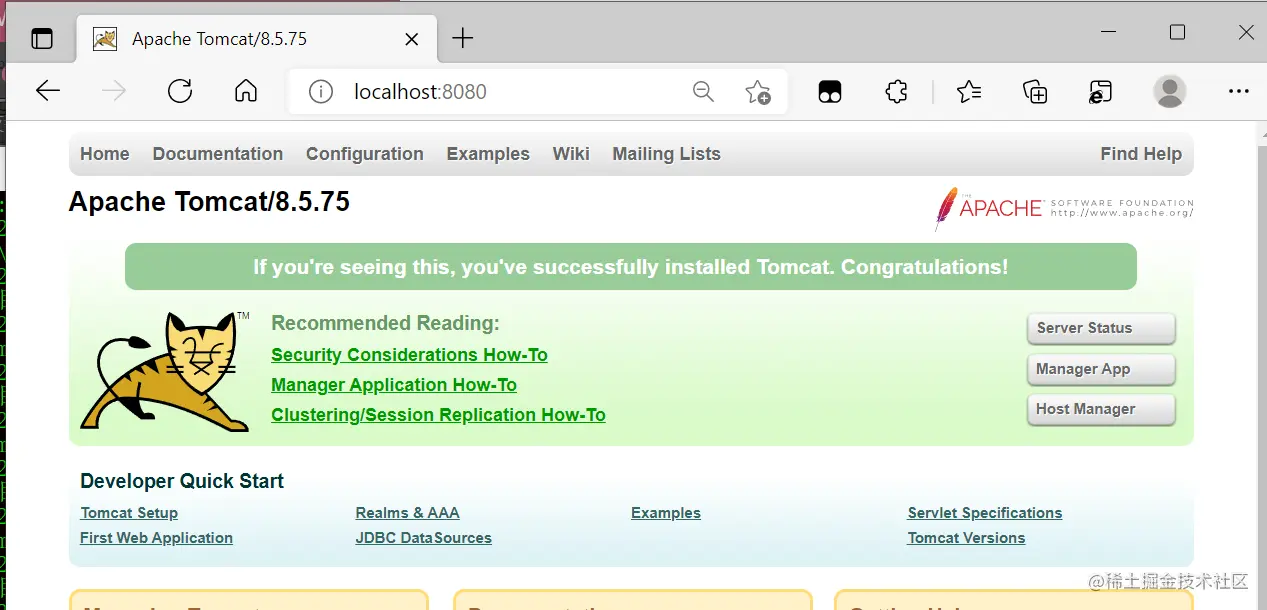Open the JDBC DataSources link
Screen dimensions: 1267x610
click(423, 538)
